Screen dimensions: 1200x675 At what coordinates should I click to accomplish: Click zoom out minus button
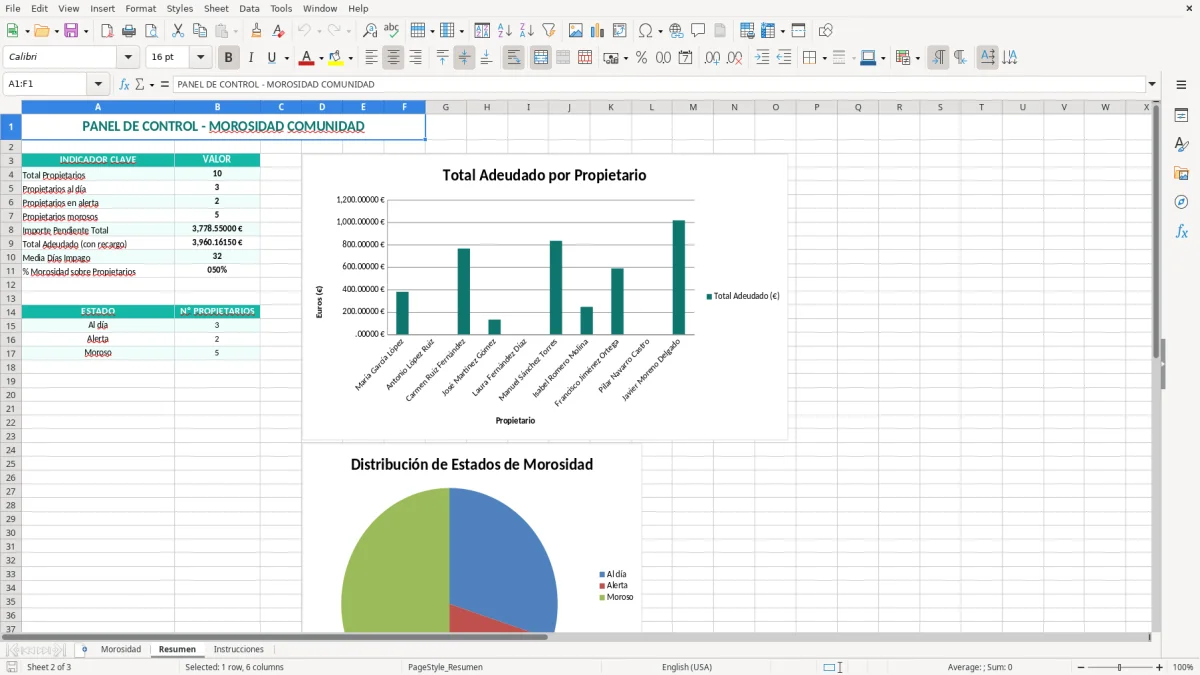tap(1079, 667)
